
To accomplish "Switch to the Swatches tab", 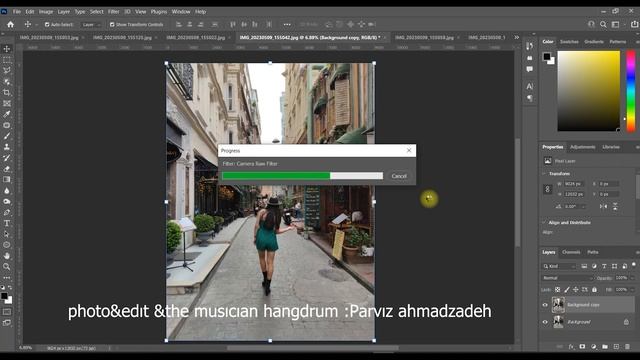I will [x=569, y=42].
